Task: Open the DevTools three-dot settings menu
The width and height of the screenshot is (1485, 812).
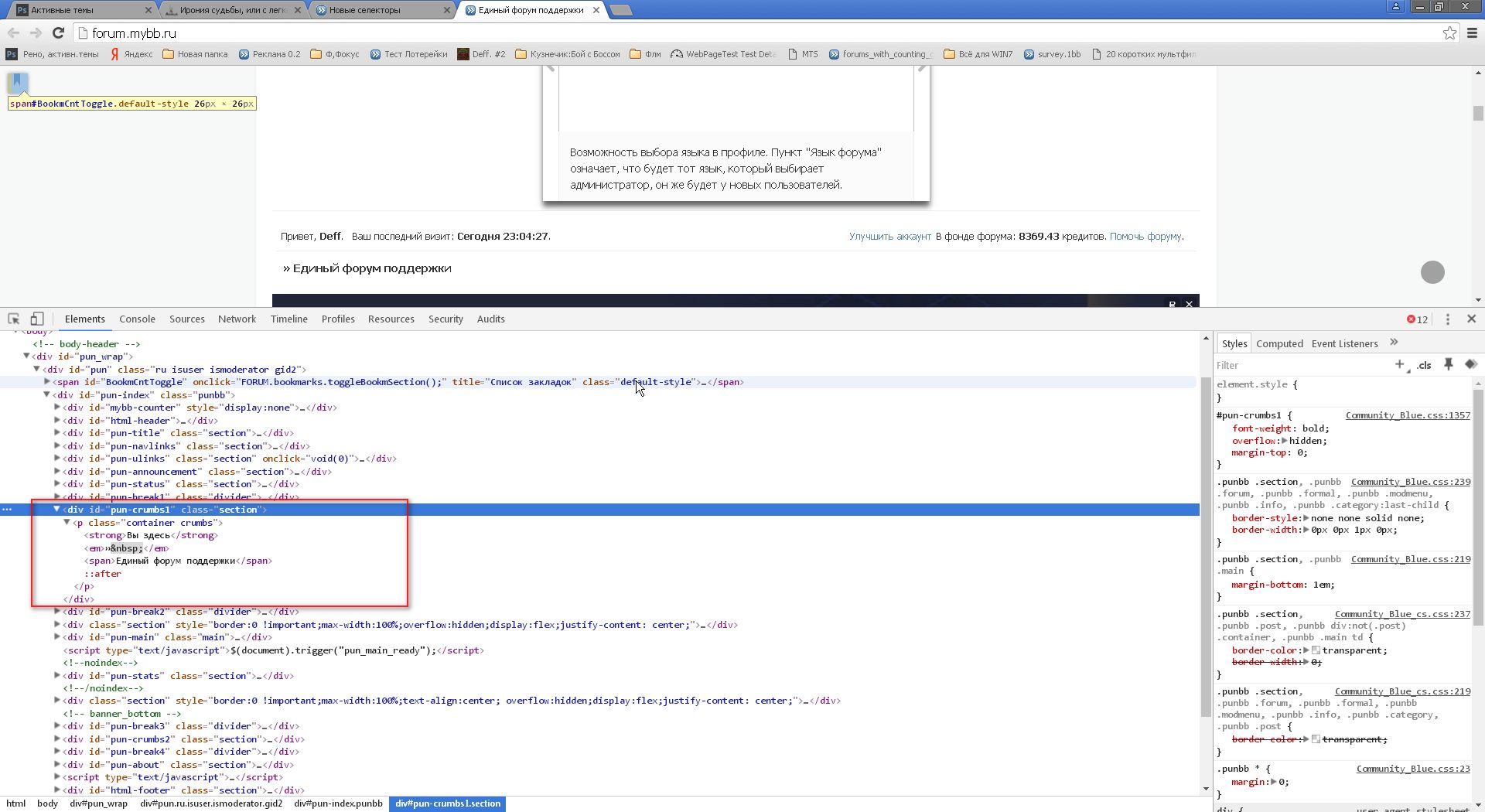Action: (1448, 319)
